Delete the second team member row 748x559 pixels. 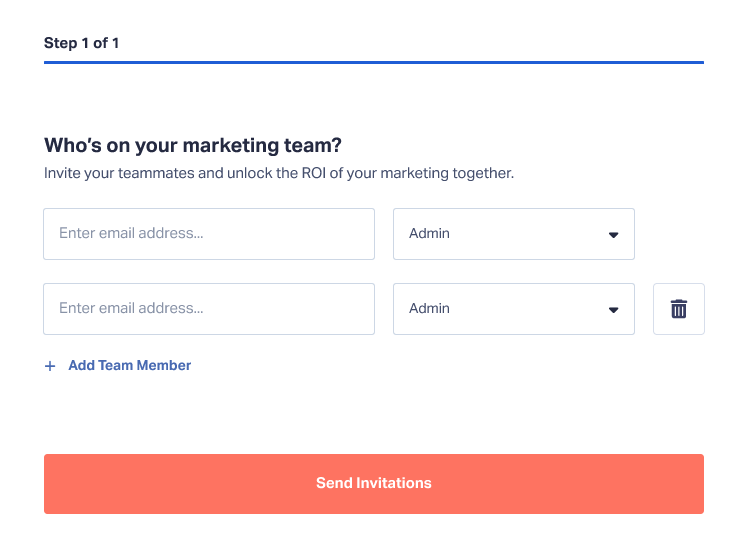(678, 309)
